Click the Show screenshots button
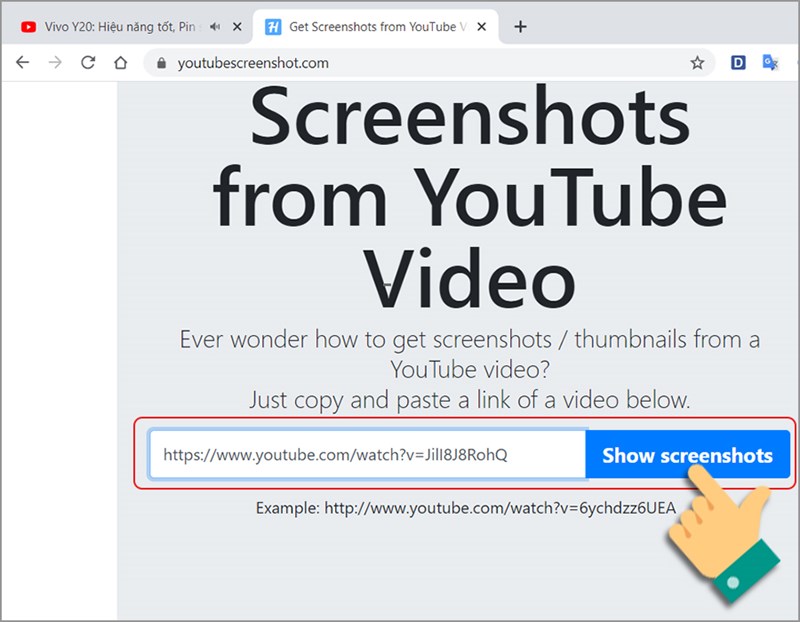 687,454
